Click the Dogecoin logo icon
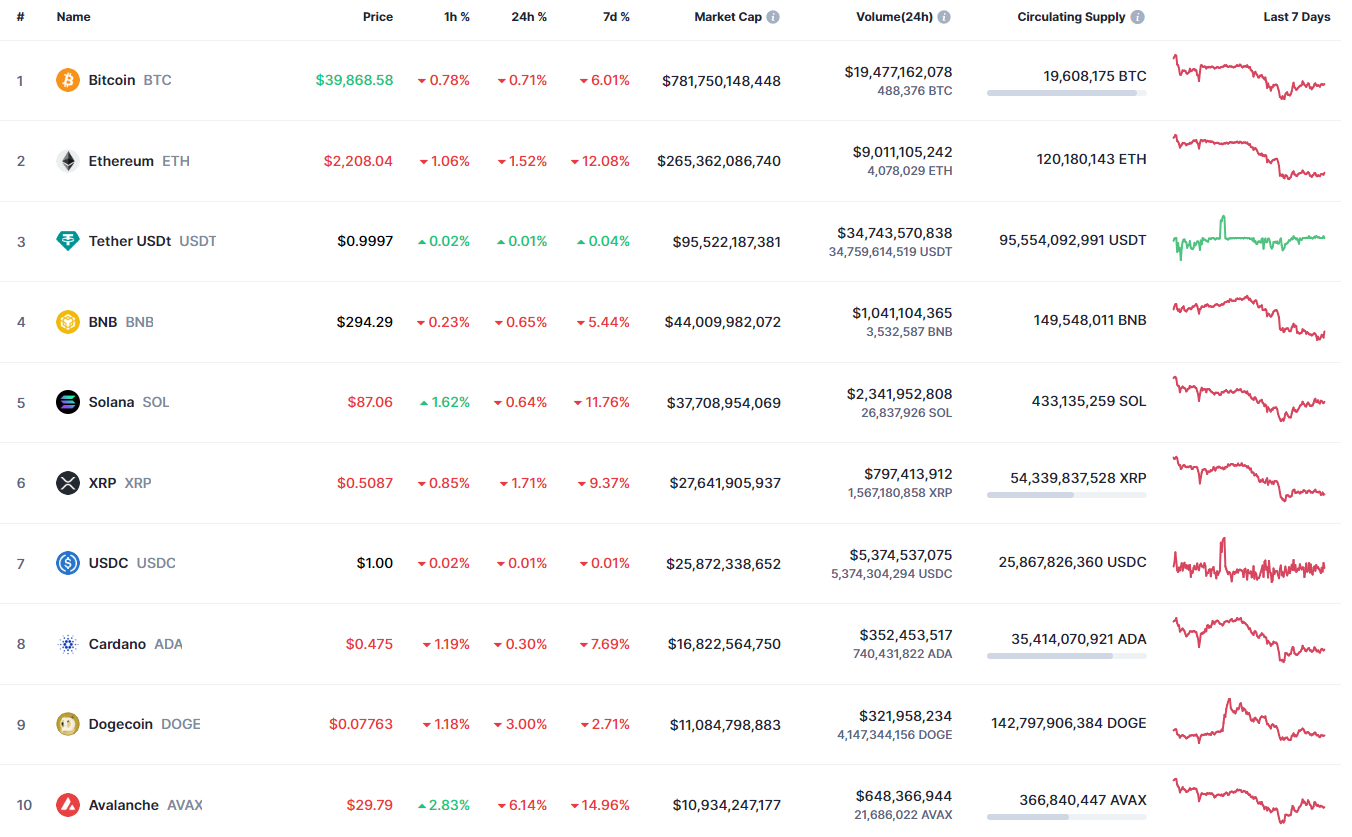Screen dimensions: 1352x837 (68, 724)
